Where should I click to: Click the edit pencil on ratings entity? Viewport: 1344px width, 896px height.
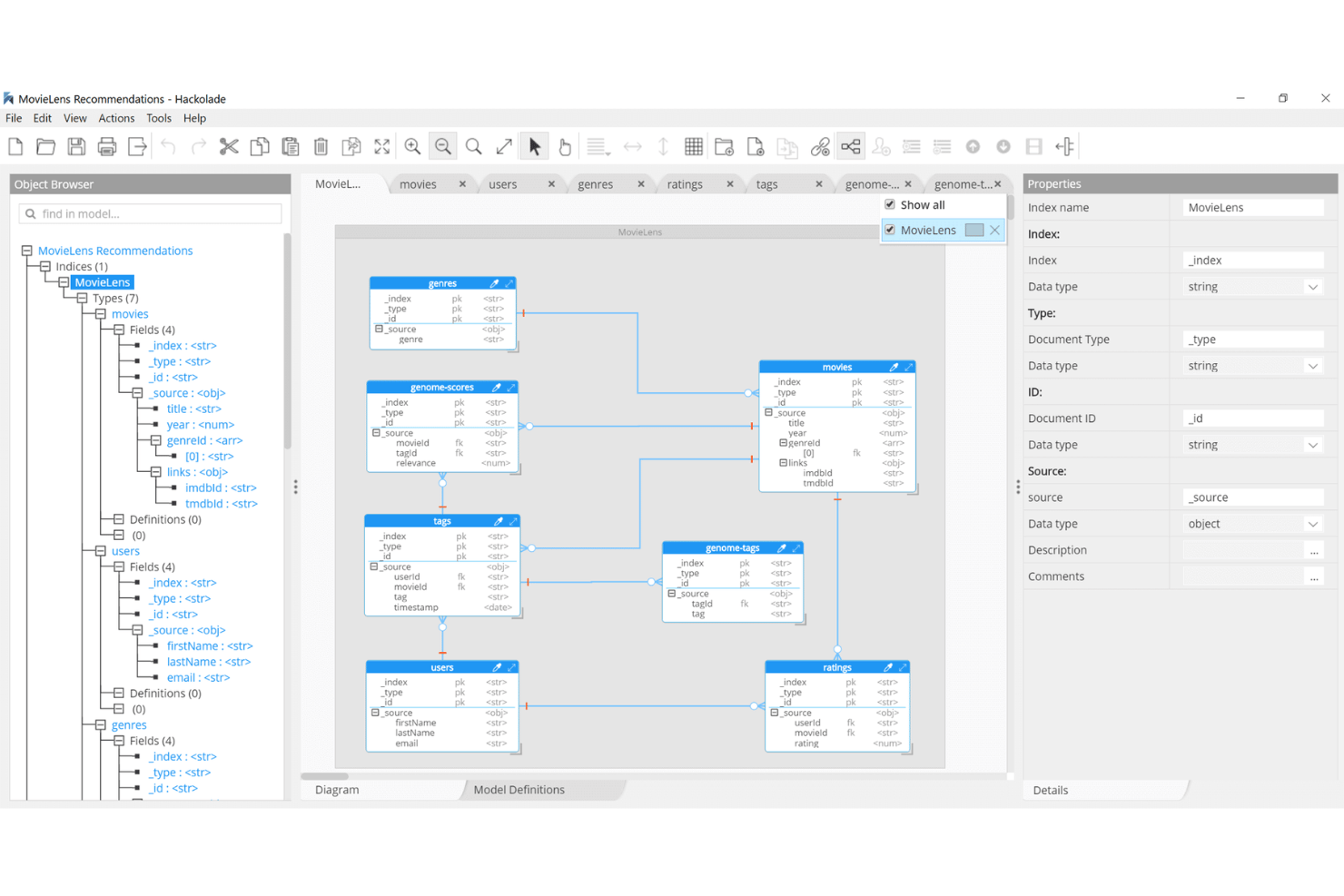point(888,667)
